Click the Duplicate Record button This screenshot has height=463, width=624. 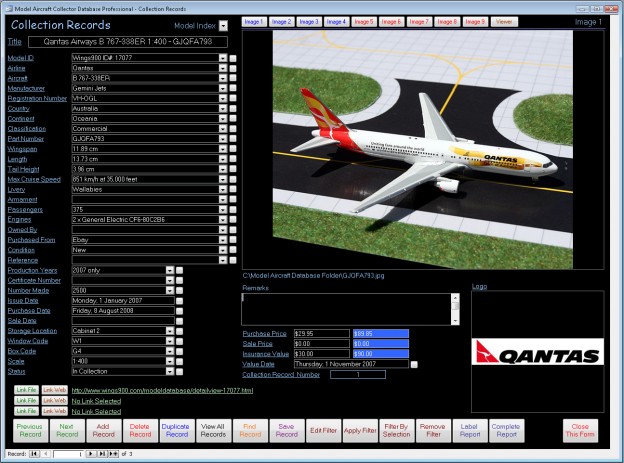pyautogui.click(x=177, y=430)
